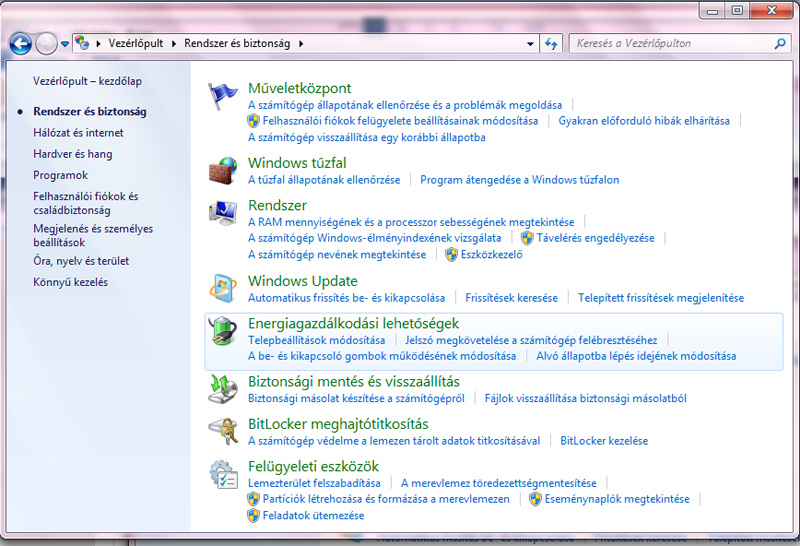Click the search magnifier icon

780,44
